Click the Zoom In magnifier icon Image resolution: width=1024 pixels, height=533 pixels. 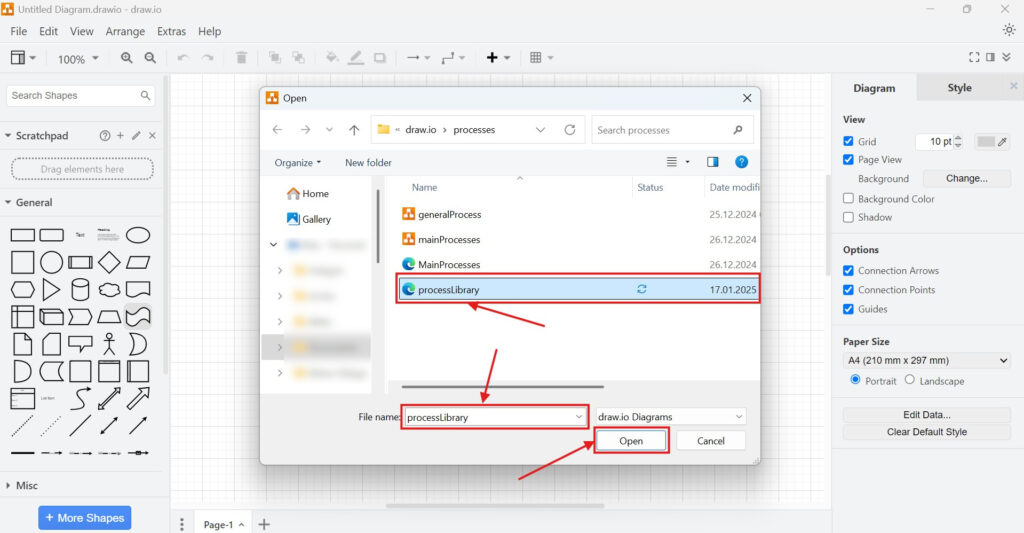127,58
